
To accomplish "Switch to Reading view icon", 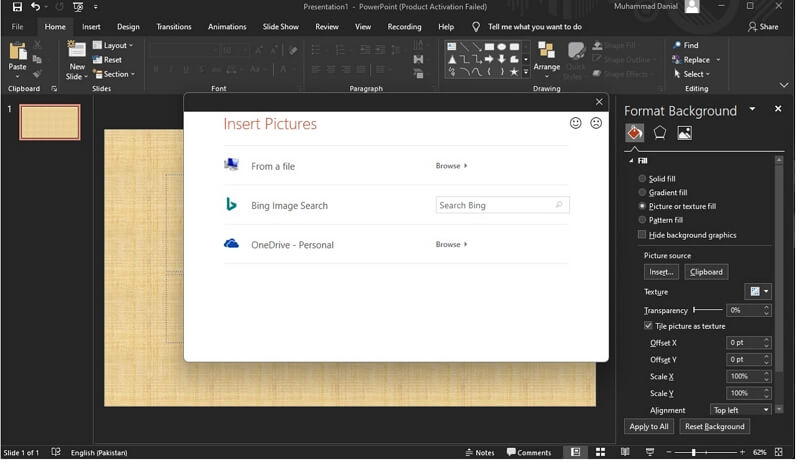I will pyautogui.click(x=625, y=452).
